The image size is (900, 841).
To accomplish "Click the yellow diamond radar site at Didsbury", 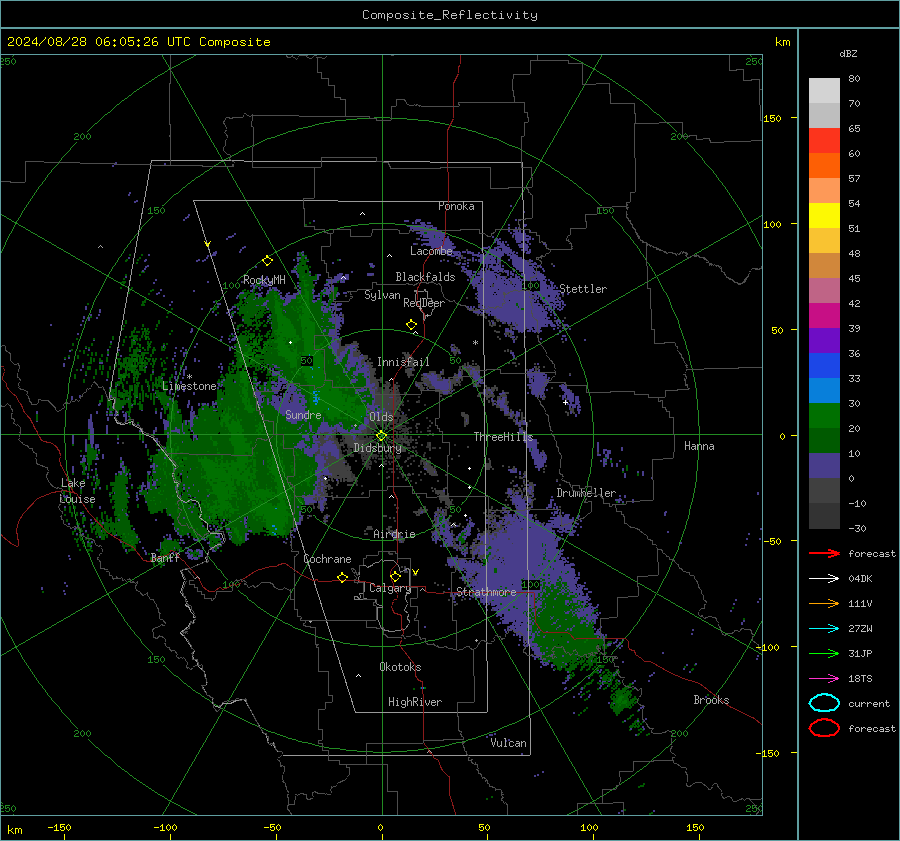I will click(381, 436).
